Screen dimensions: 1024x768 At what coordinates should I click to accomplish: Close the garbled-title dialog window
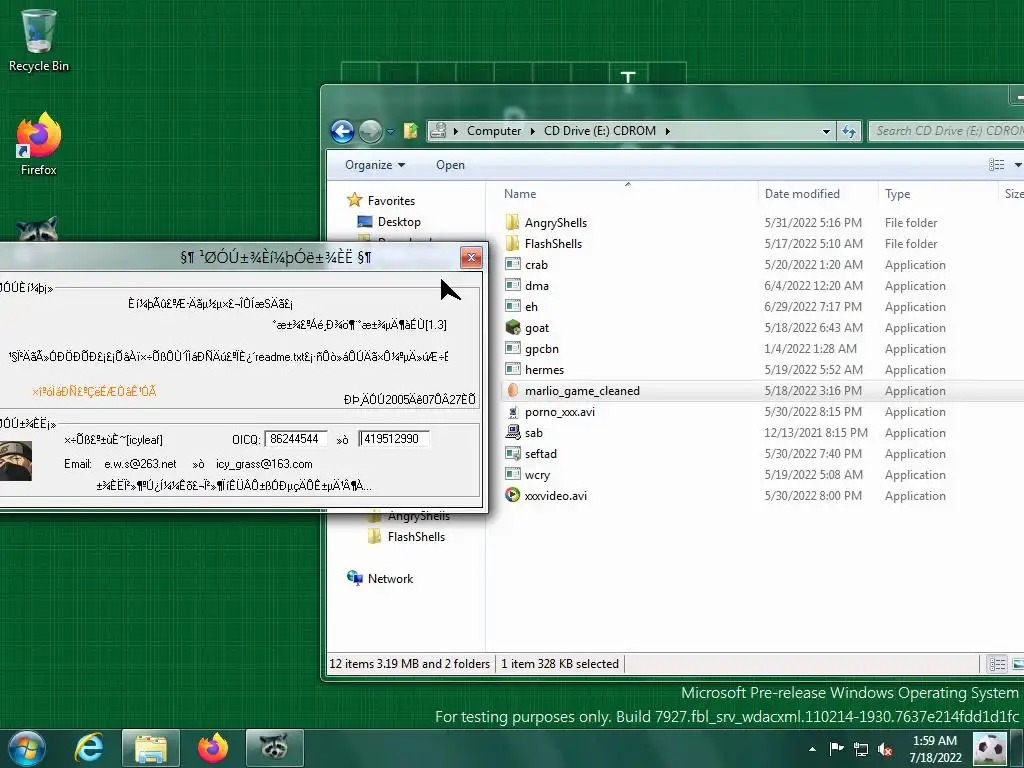[471, 257]
